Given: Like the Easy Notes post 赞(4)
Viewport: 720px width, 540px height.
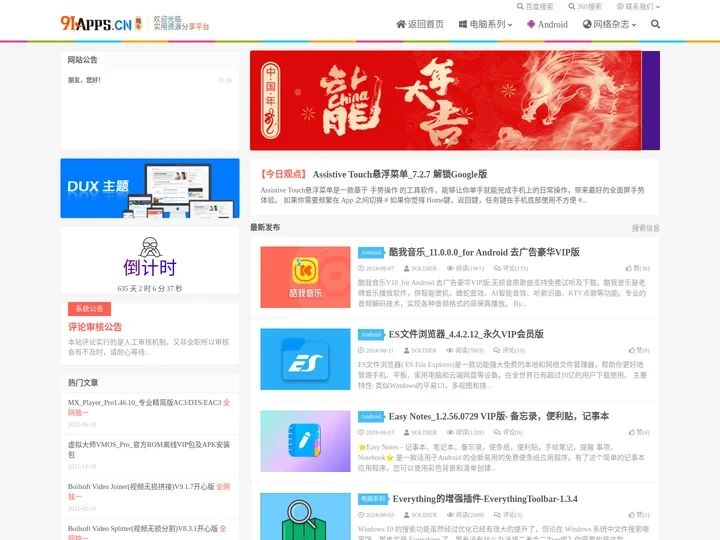Looking at the screenshot, I should click(x=639, y=432).
